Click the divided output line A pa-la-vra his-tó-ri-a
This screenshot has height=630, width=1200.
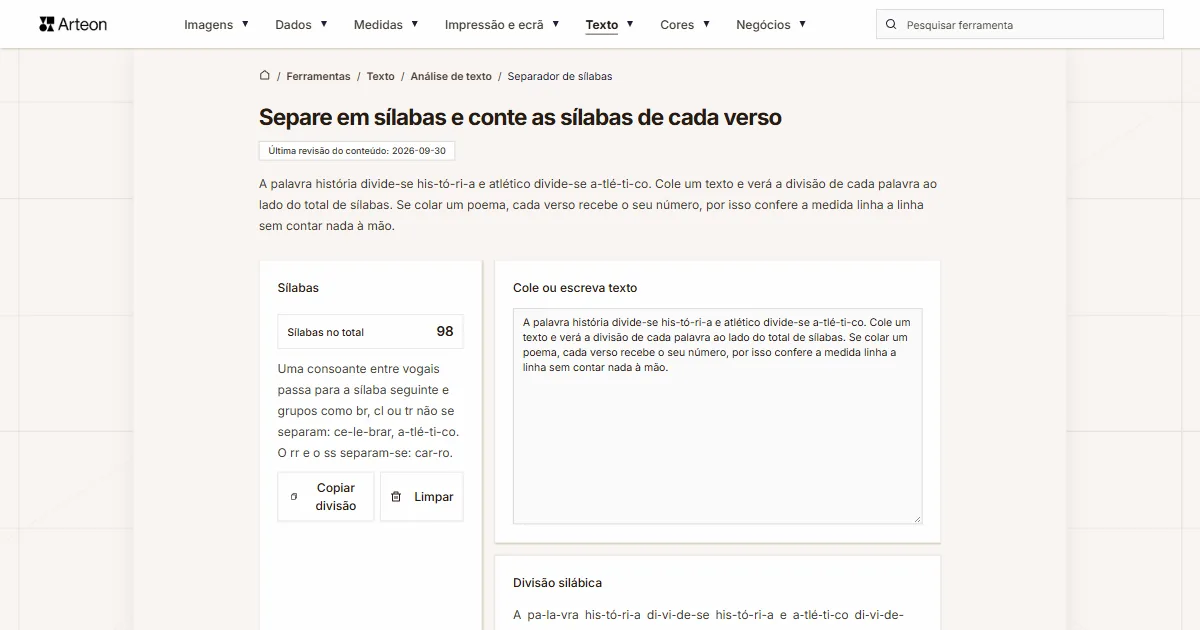709,615
